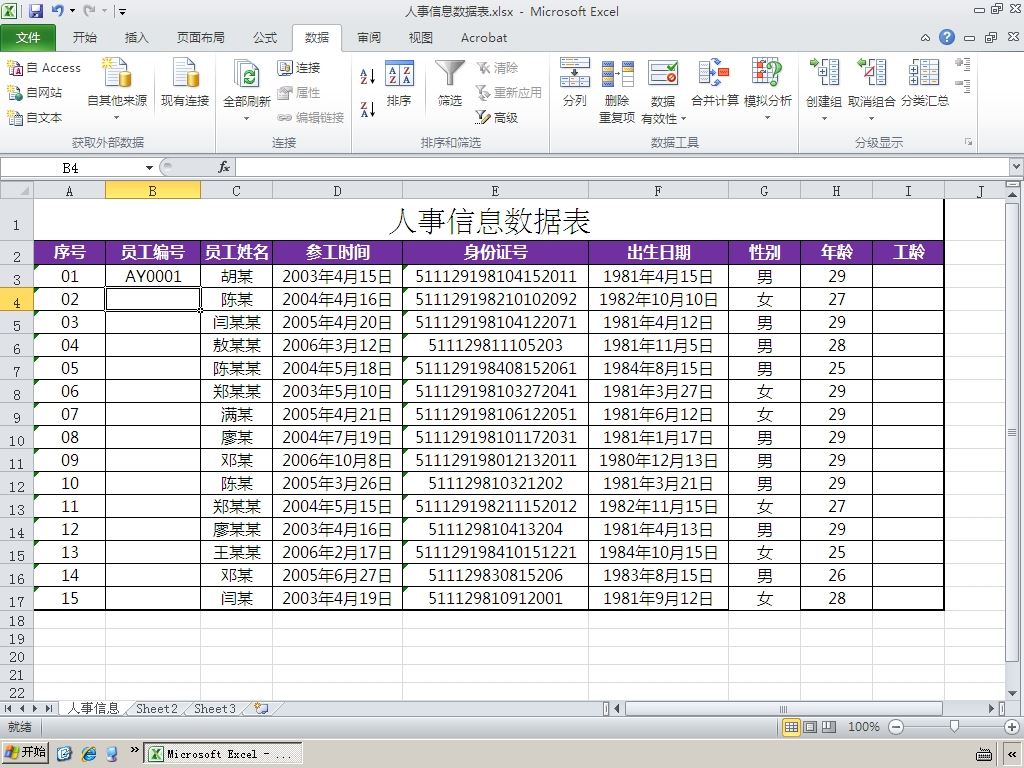Click the horizontal scrollbar thumb

point(784,709)
